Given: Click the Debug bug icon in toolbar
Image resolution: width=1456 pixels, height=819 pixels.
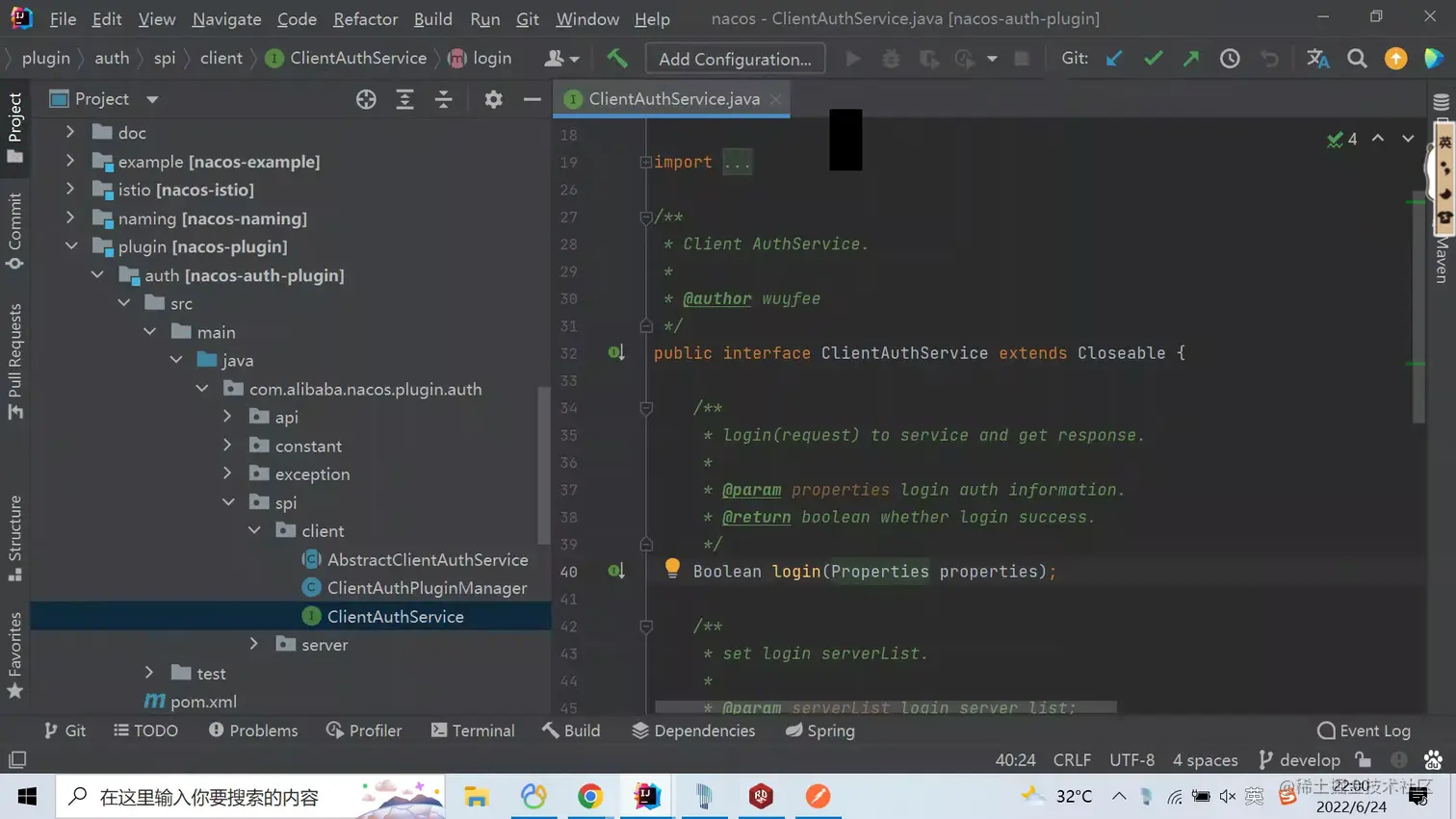Looking at the screenshot, I should (x=891, y=59).
